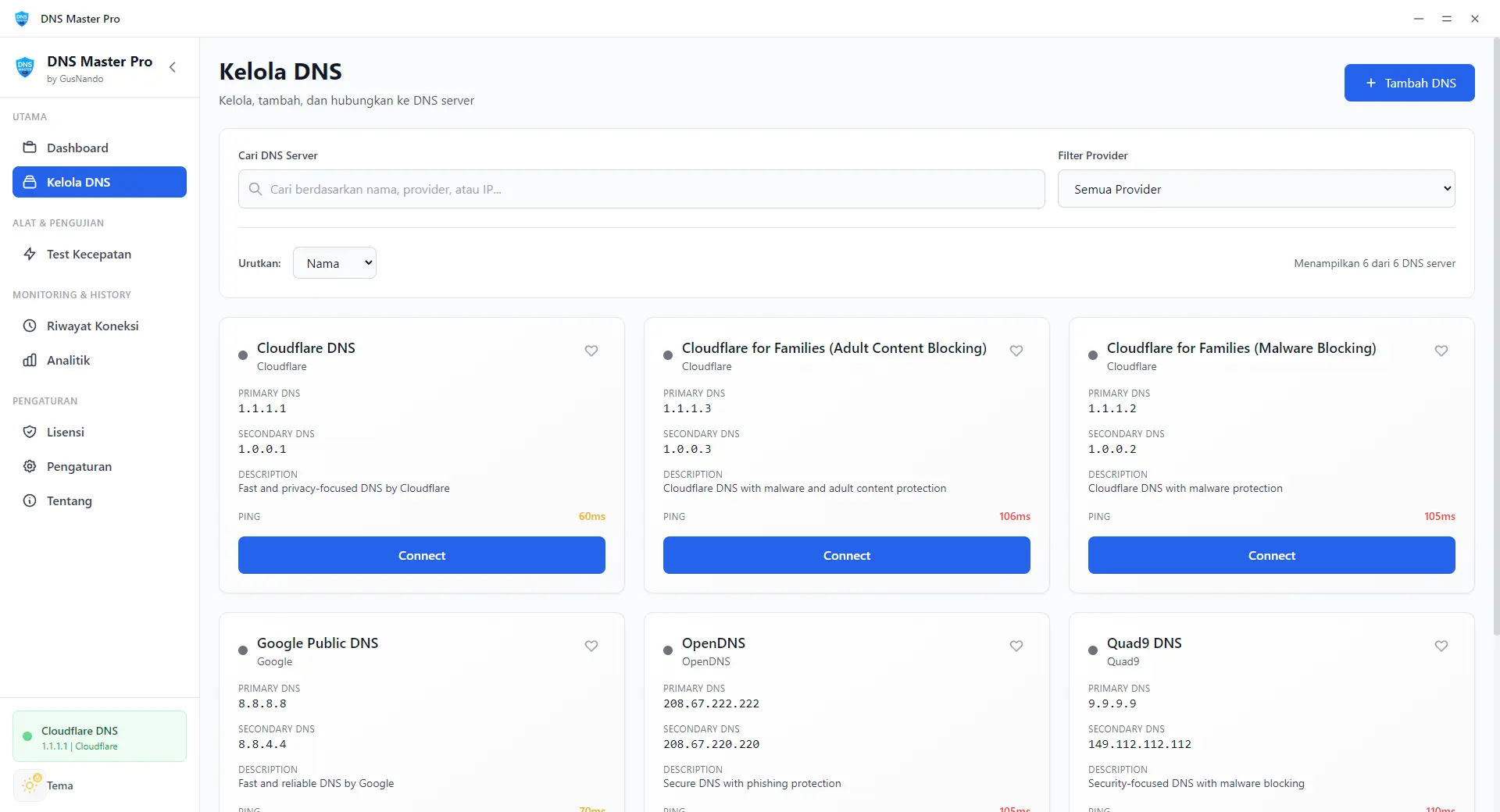Focus the Cari DNS Server search field
The width and height of the screenshot is (1500, 812).
[641, 189]
